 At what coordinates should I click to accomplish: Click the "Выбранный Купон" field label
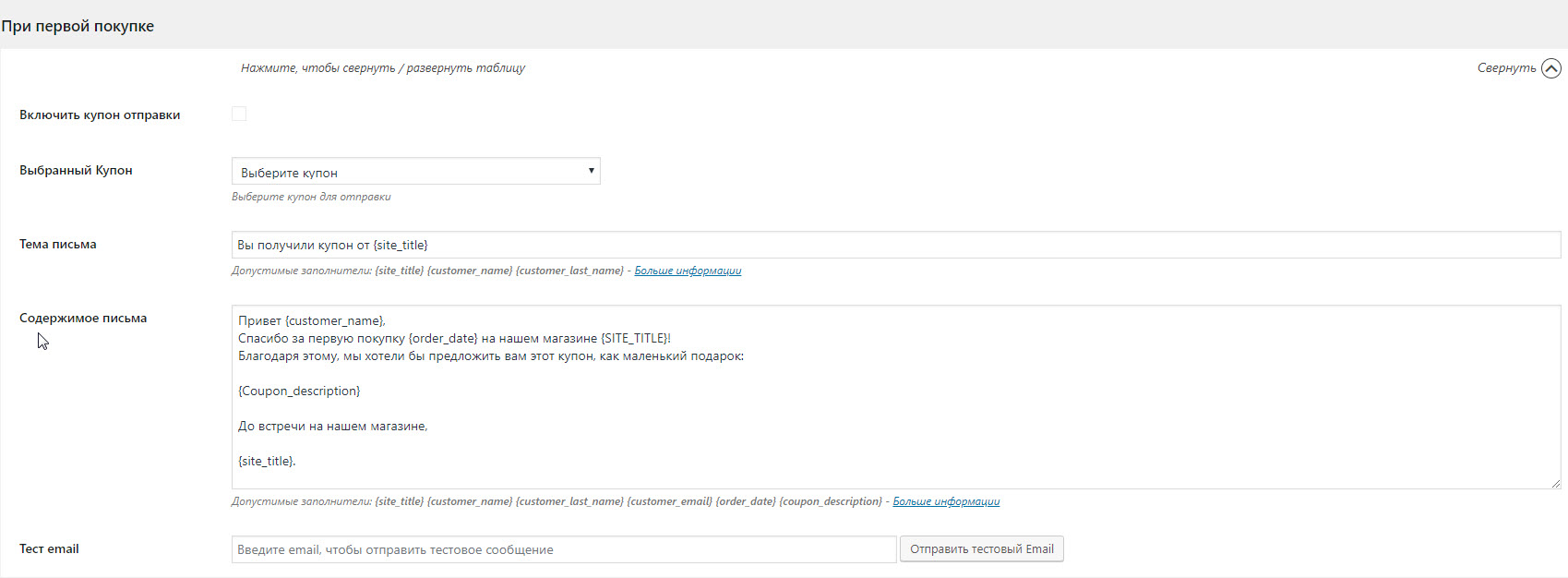coord(76,171)
